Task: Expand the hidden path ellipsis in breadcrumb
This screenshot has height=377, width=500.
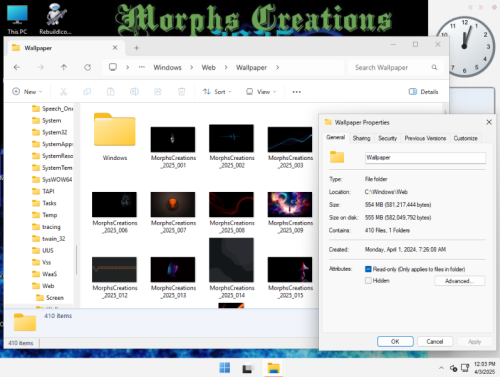Action: tap(142, 67)
